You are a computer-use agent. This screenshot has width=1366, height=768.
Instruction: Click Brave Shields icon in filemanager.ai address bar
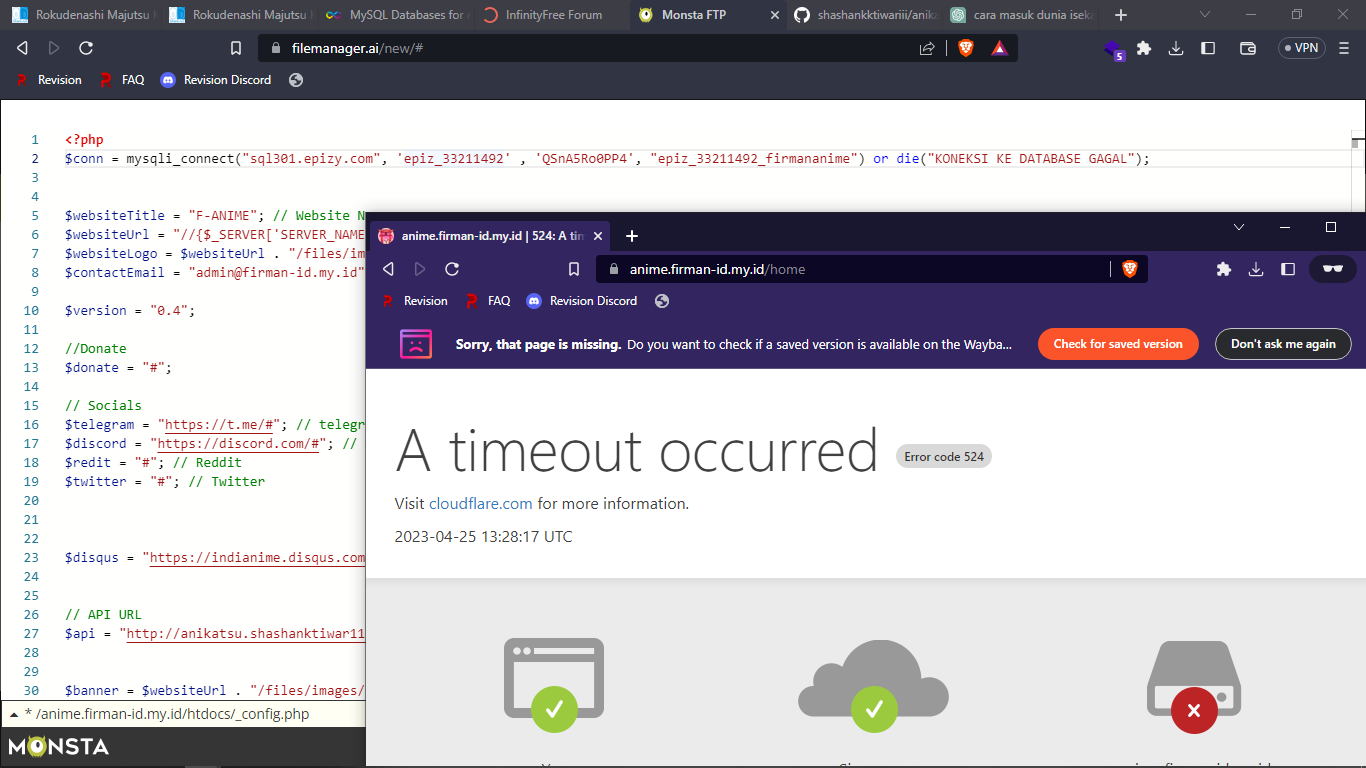click(x=965, y=48)
